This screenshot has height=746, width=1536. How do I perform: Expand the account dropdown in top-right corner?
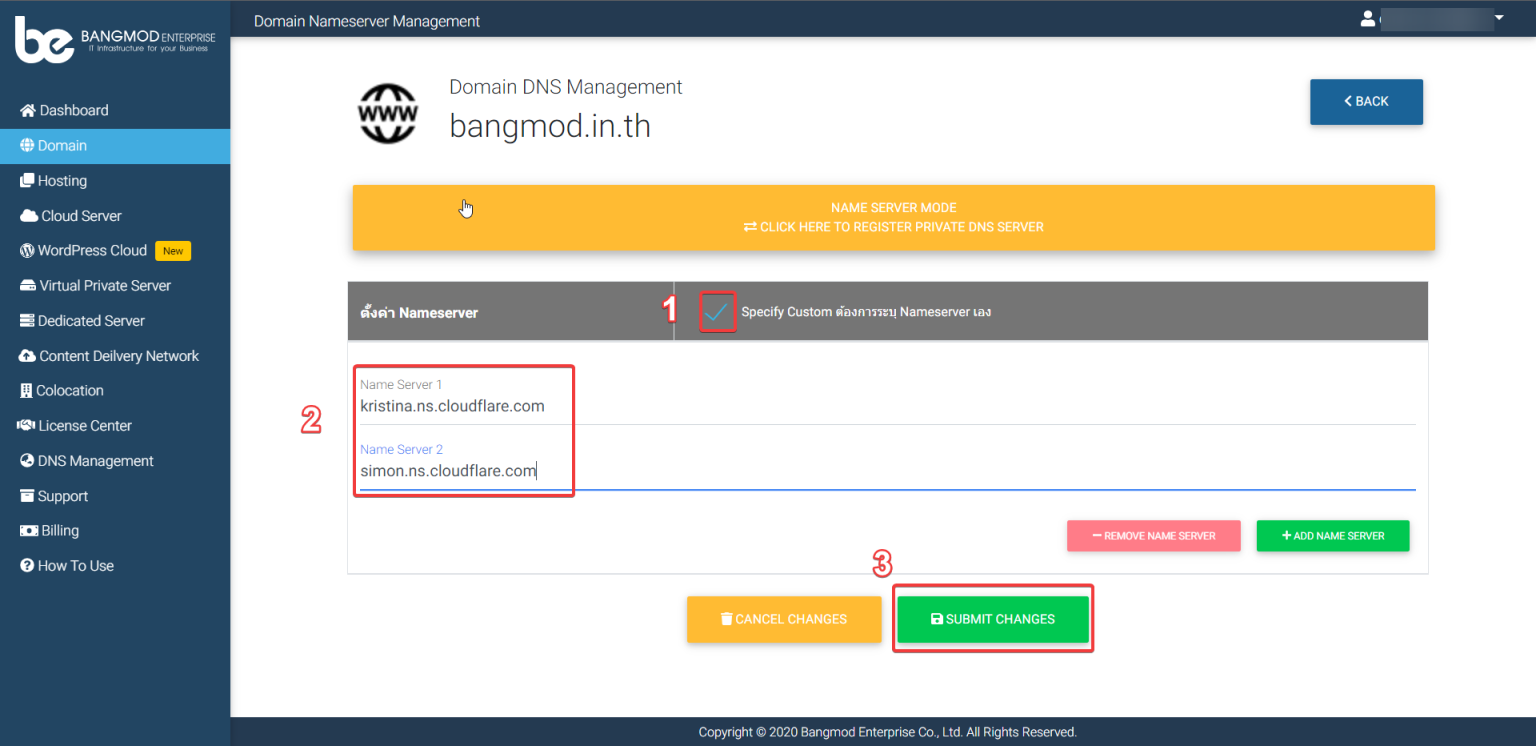pos(1497,17)
